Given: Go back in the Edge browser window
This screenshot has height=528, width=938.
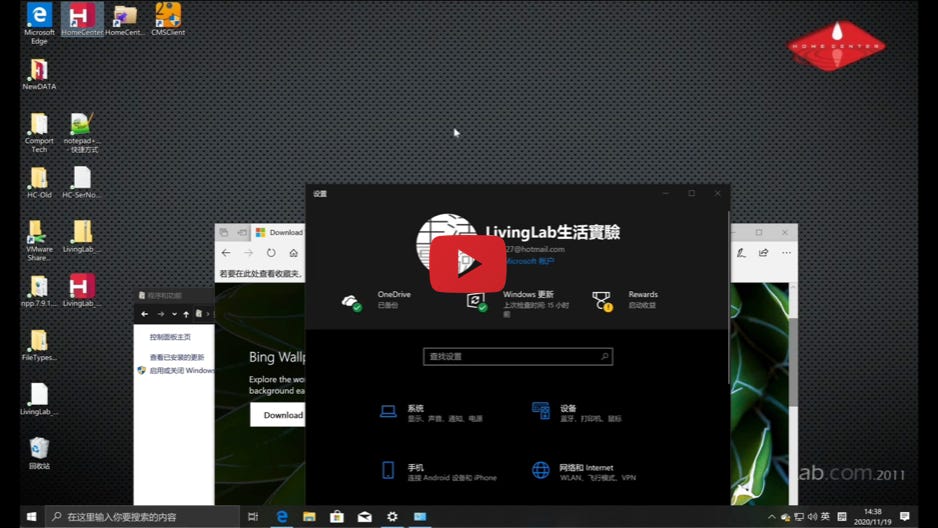Looking at the screenshot, I should pyautogui.click(x=226, y=253).
